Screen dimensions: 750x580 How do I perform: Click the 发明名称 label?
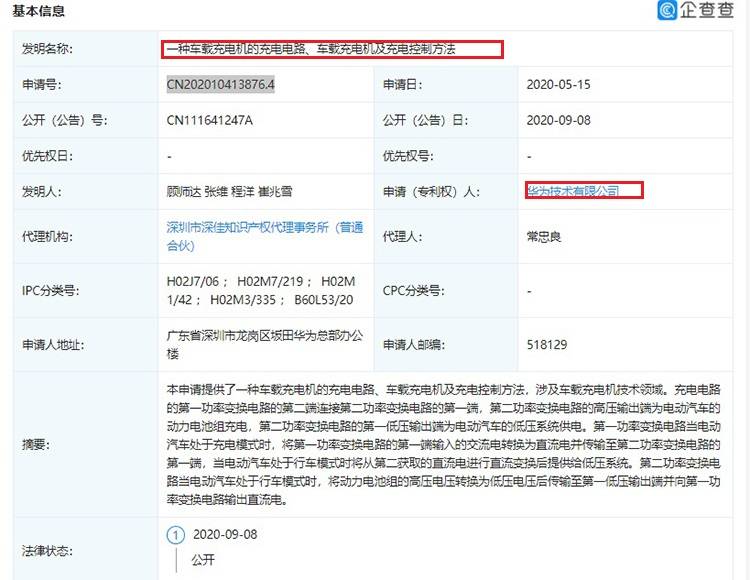click(x=47, y=49)
